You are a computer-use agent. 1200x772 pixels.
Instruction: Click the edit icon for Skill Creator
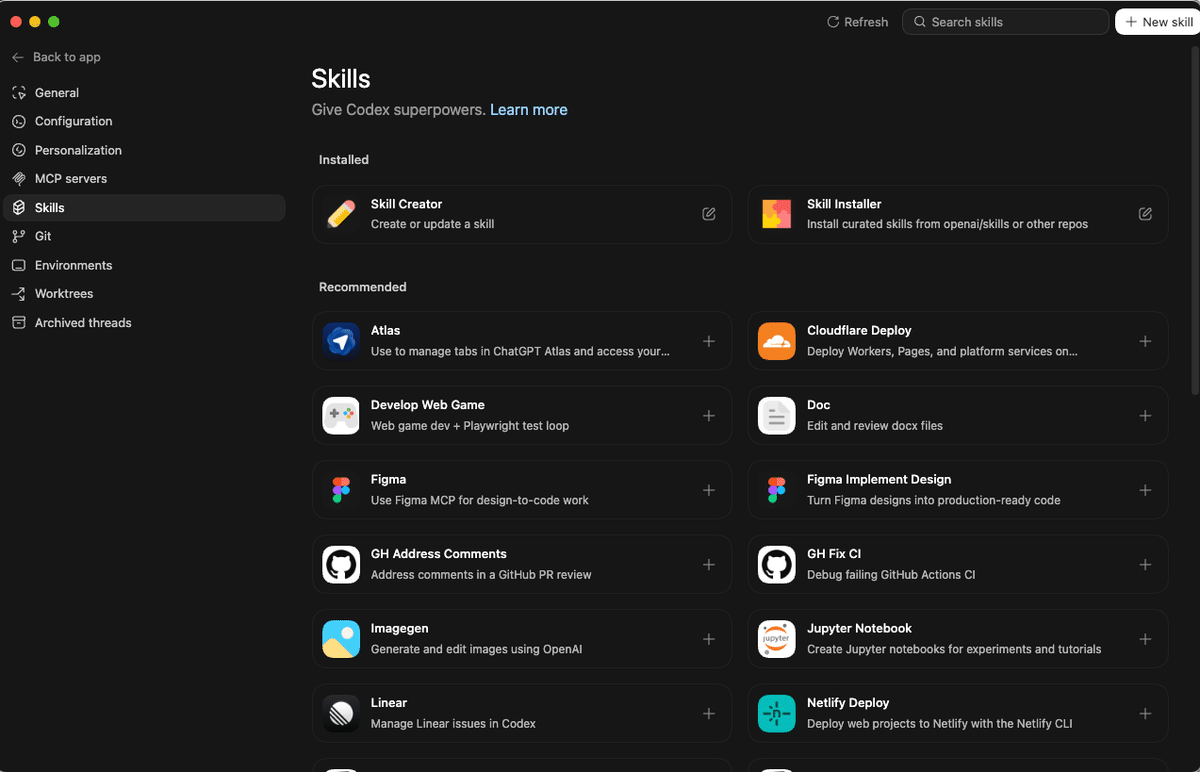pyautogui.click(x=709, y=214)
